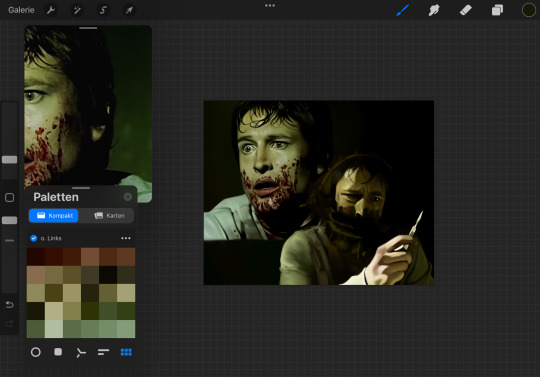Open the Layers panel
540x377 pixels.
pyautogui.click(x=497, y=10)
